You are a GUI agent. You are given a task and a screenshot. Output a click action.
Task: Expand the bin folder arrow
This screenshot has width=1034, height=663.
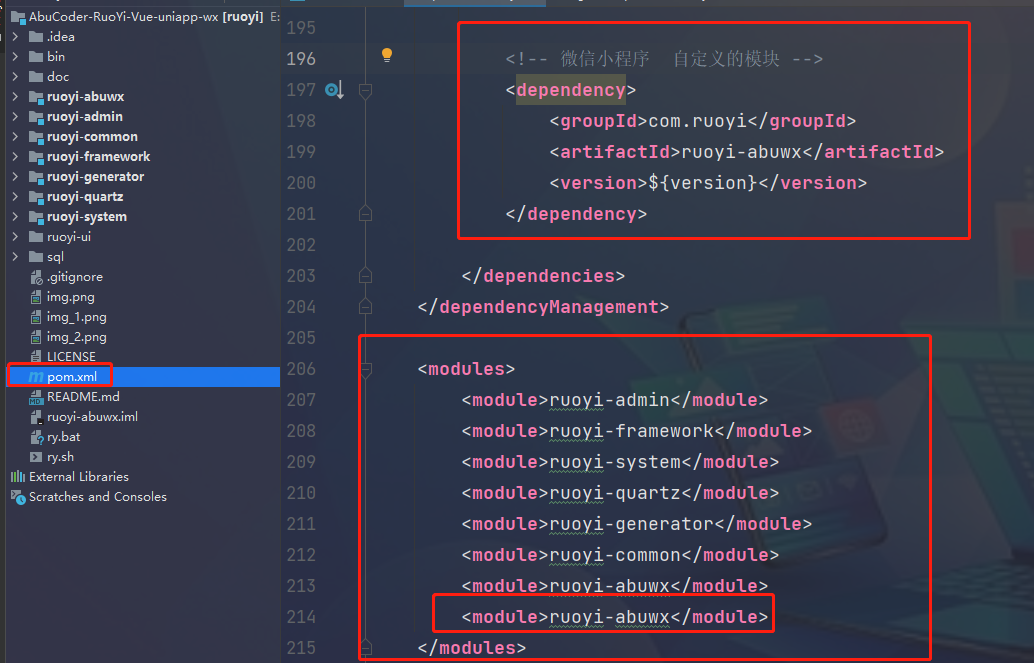click(x=15, y=57)
